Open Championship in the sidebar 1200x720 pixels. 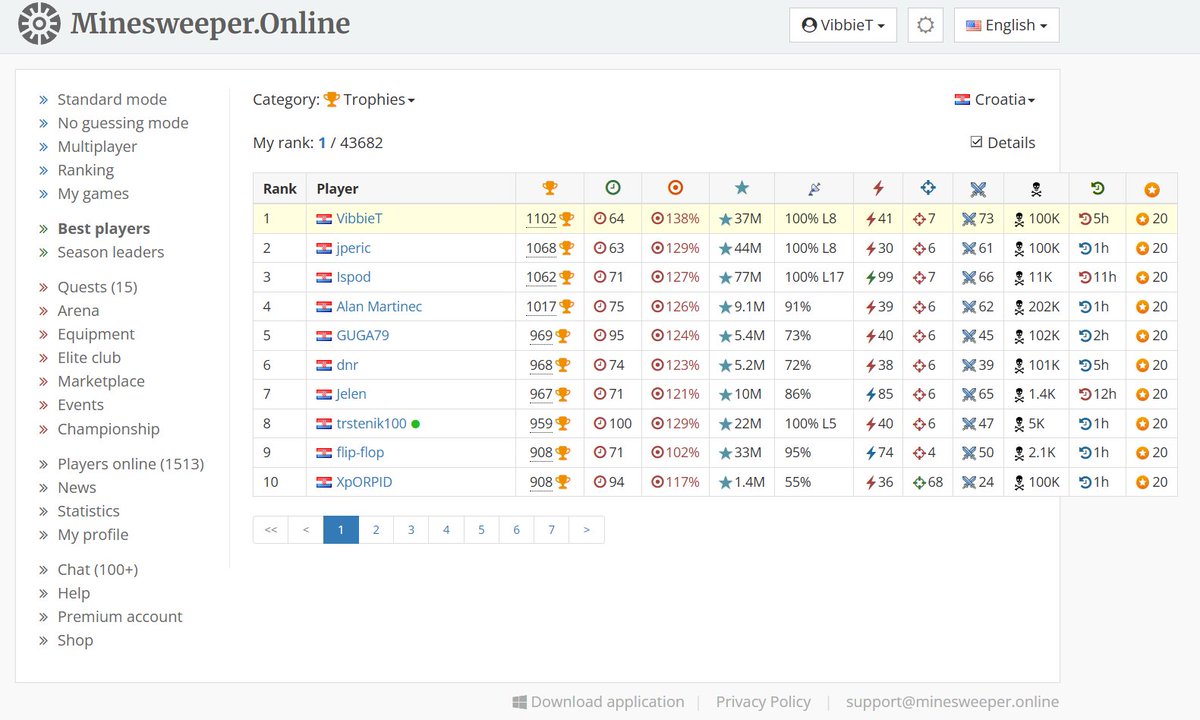pyautogui.click(x=108, y=429)
